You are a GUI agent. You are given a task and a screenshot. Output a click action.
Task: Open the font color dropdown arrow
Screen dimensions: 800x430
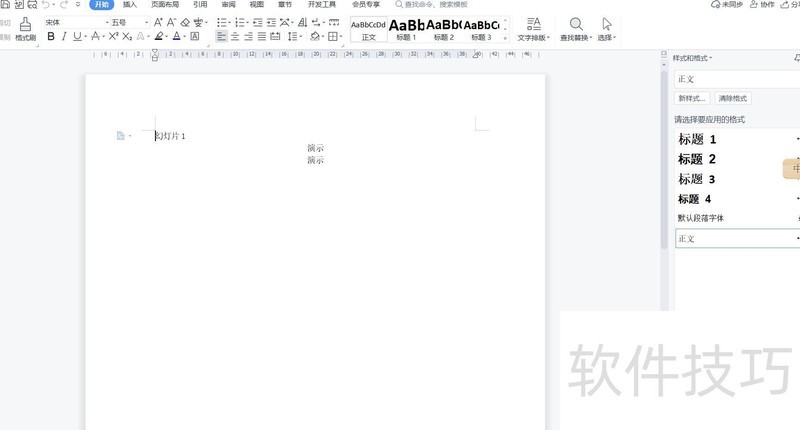[x=184, y=37]
